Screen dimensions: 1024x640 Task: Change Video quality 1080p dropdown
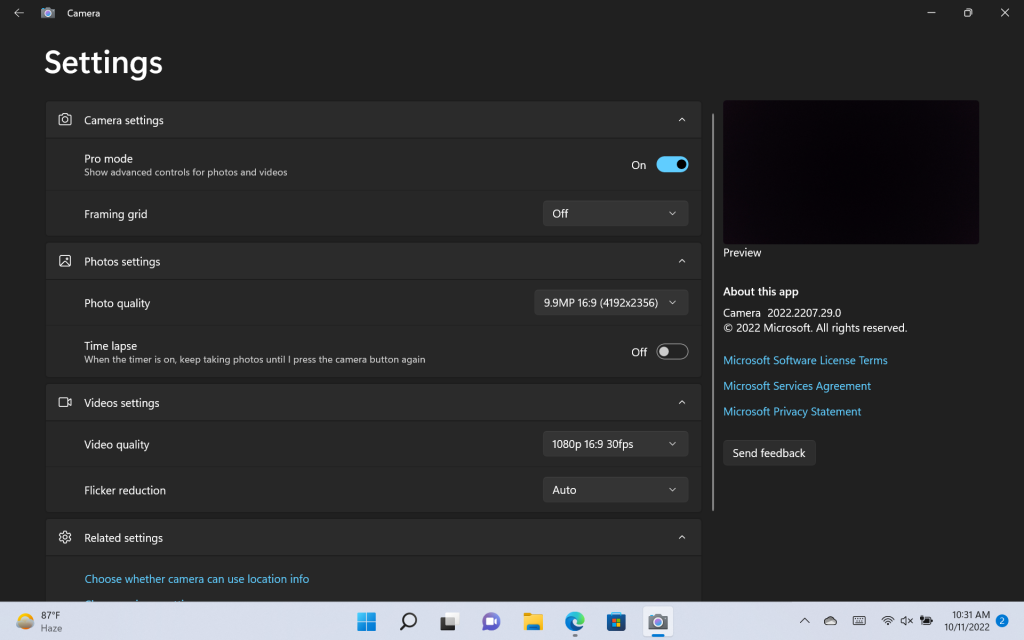pos(615,444)
